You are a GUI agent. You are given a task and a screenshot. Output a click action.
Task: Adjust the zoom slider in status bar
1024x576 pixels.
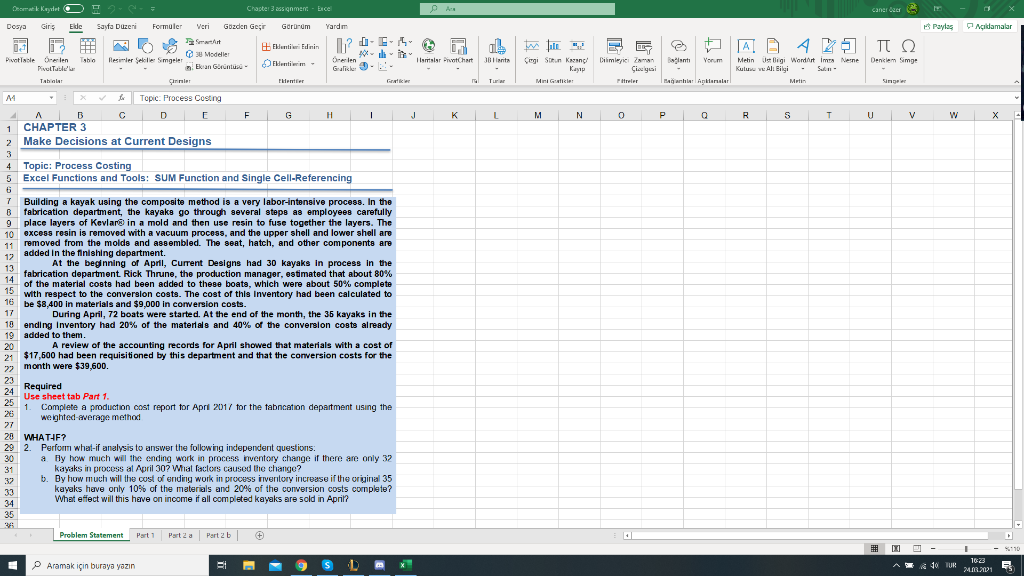pyautogui.click(x=966, y=549)
